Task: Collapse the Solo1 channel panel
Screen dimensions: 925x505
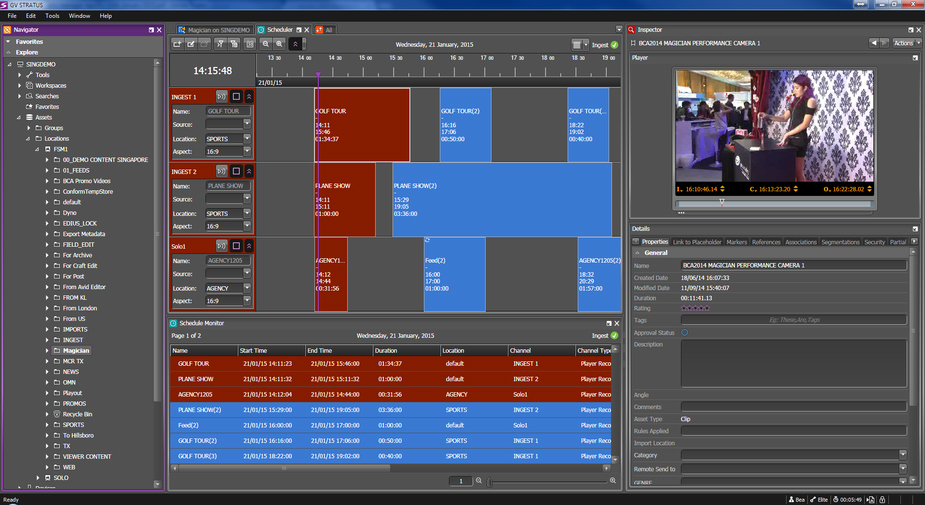Action: coord(249,246)
